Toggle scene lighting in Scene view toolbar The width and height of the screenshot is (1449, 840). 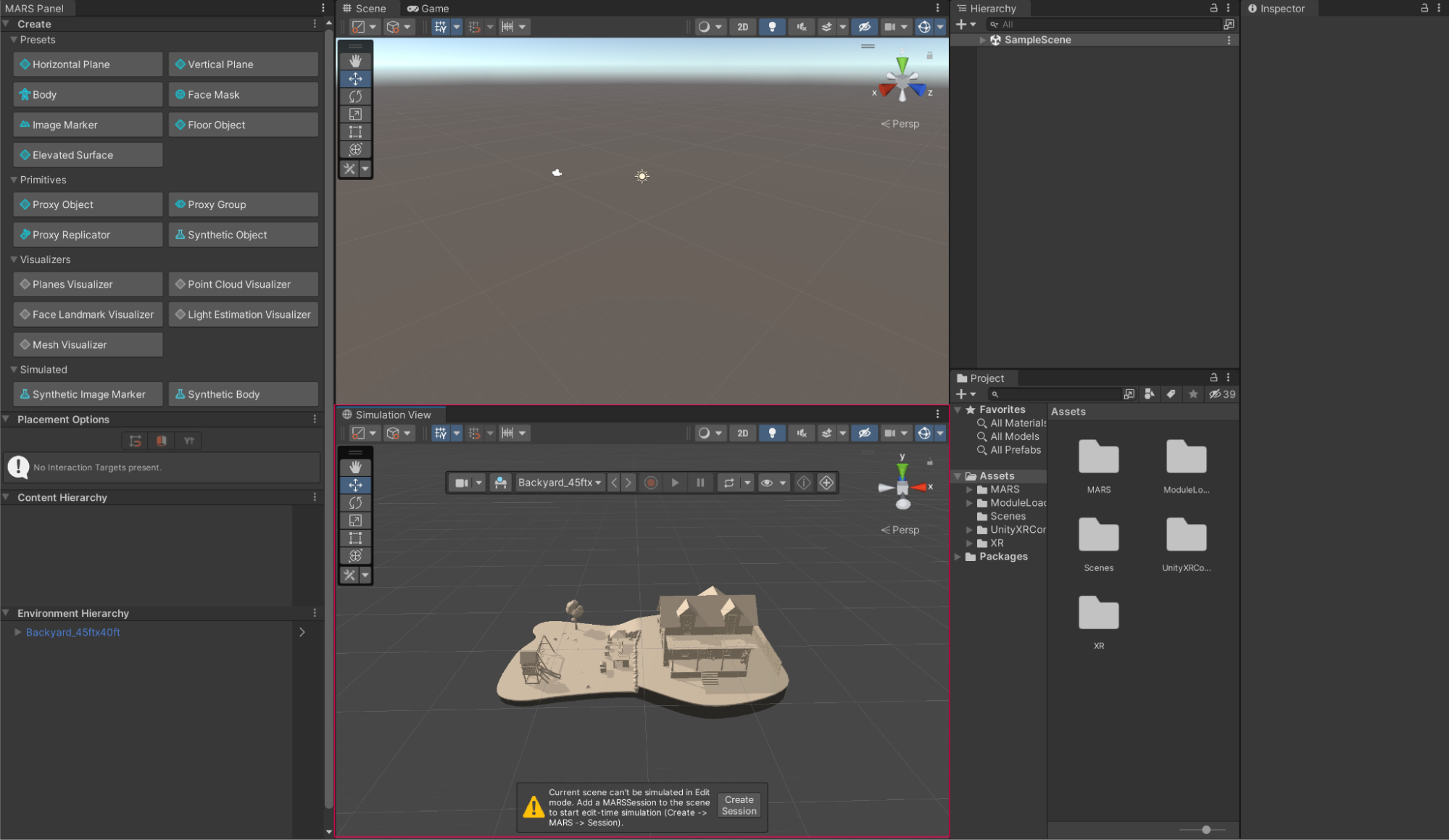pos(772,27)
